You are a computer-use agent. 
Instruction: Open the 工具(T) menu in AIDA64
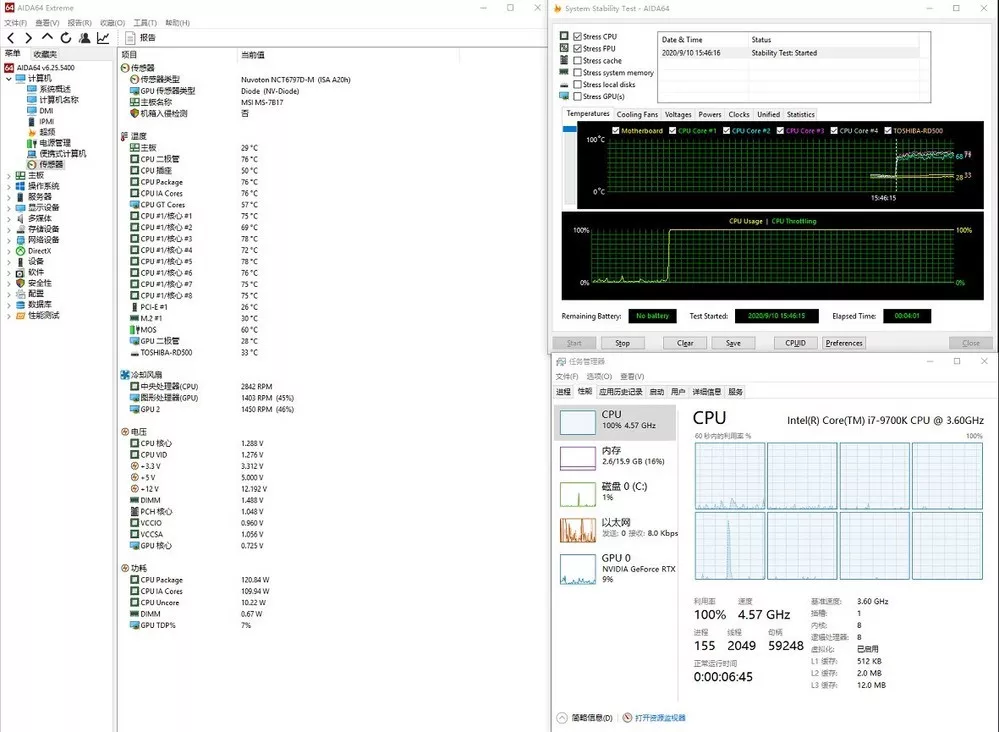pyautogui.click(x=145, y=22)
